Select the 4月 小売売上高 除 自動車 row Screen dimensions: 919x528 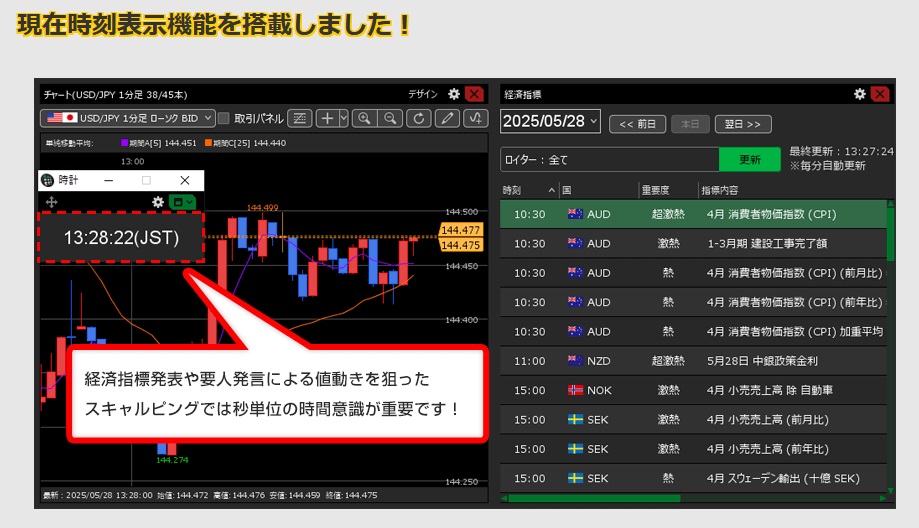(693, 390)
